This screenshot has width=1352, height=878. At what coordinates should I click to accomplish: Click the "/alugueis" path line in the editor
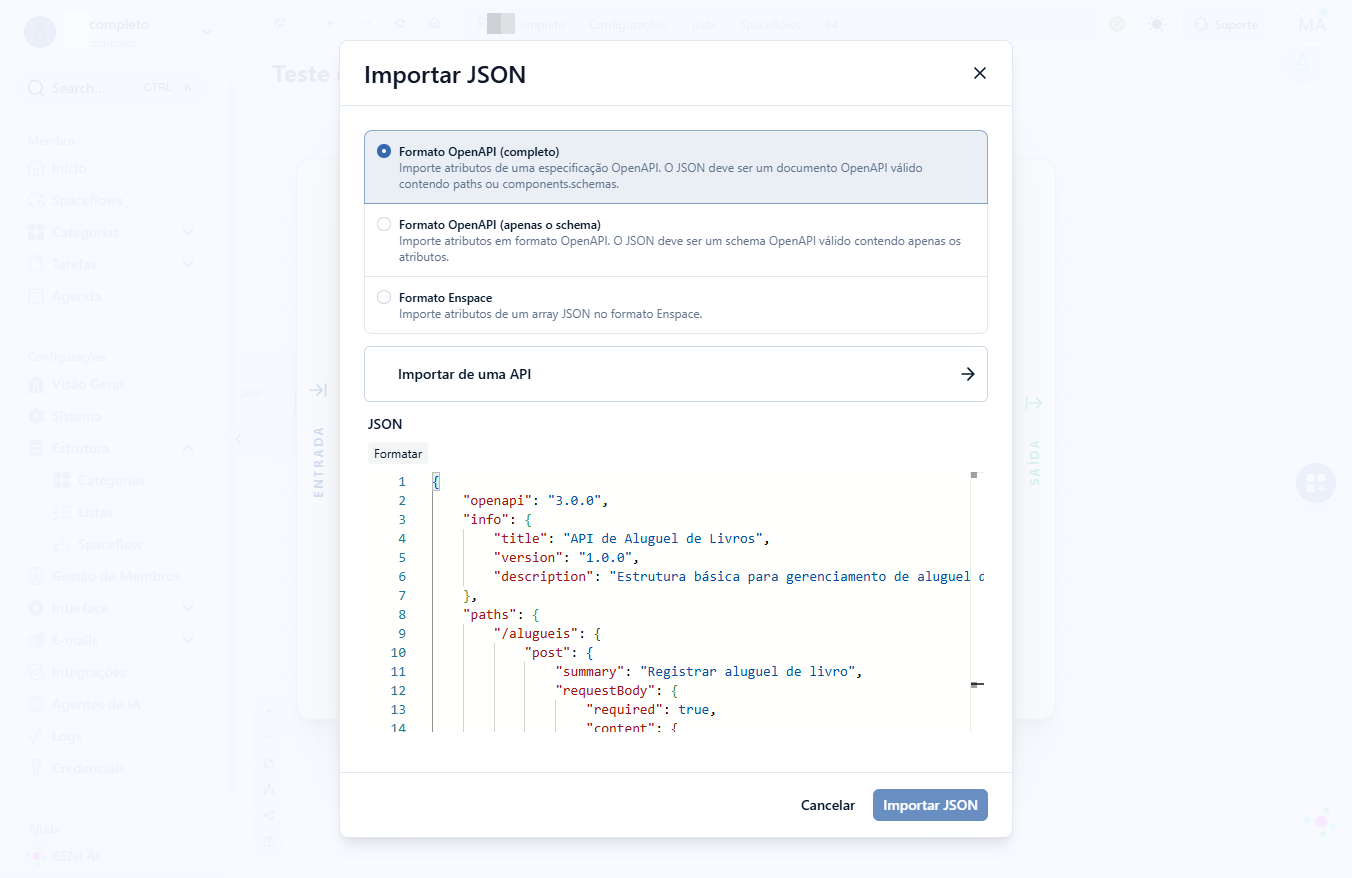coord(546,633)
